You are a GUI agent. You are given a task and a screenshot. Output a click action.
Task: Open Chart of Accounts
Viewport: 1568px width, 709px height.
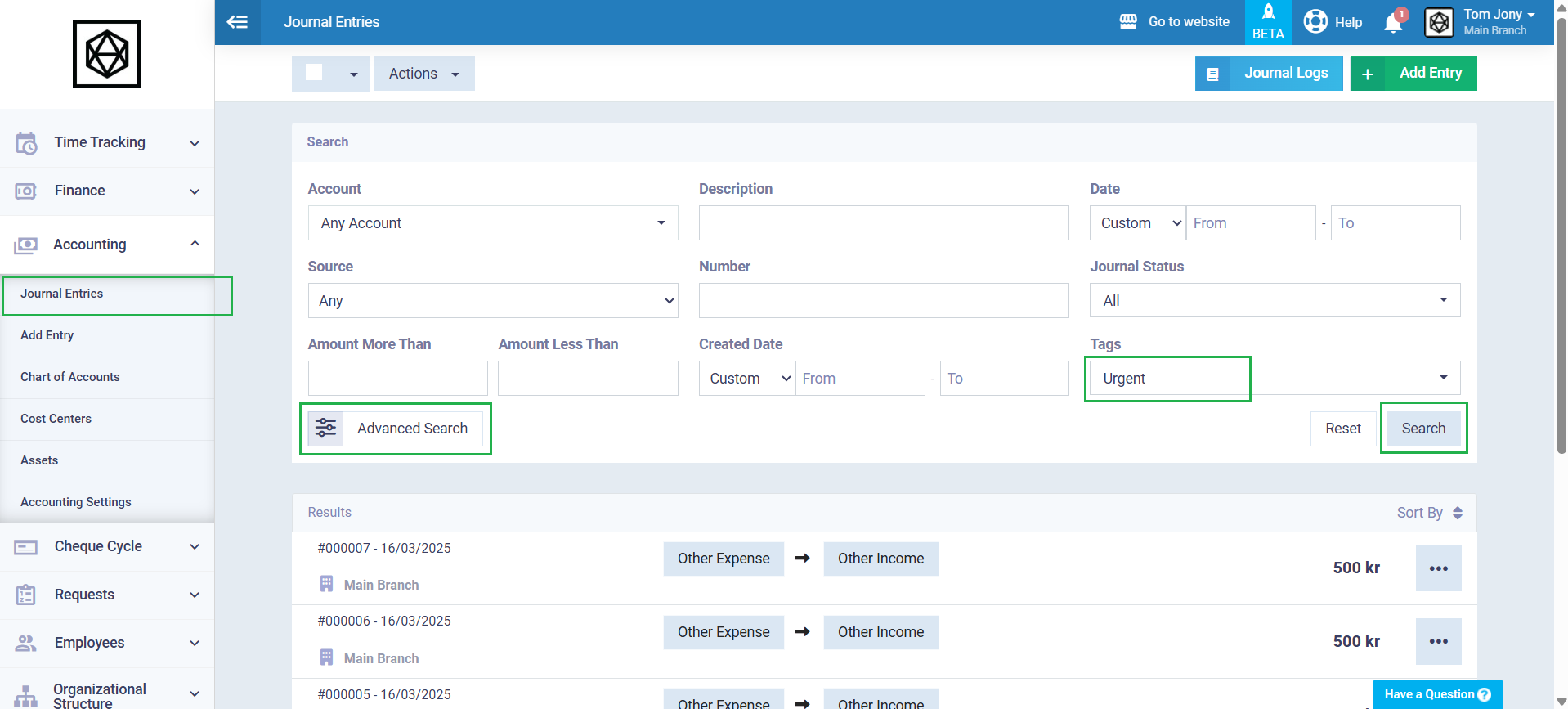(x=107, y=377)
